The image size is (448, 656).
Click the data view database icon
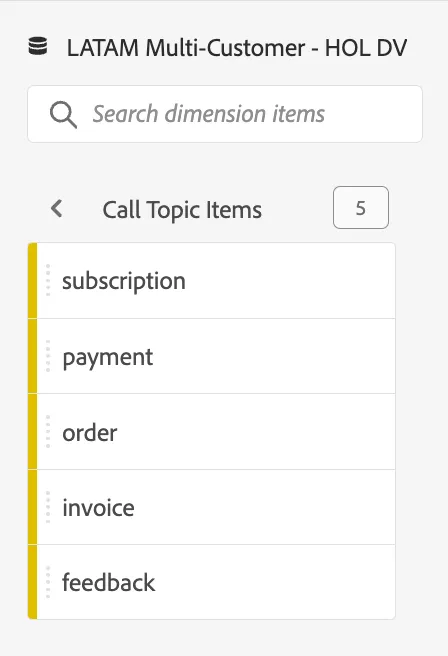(38, 46)
